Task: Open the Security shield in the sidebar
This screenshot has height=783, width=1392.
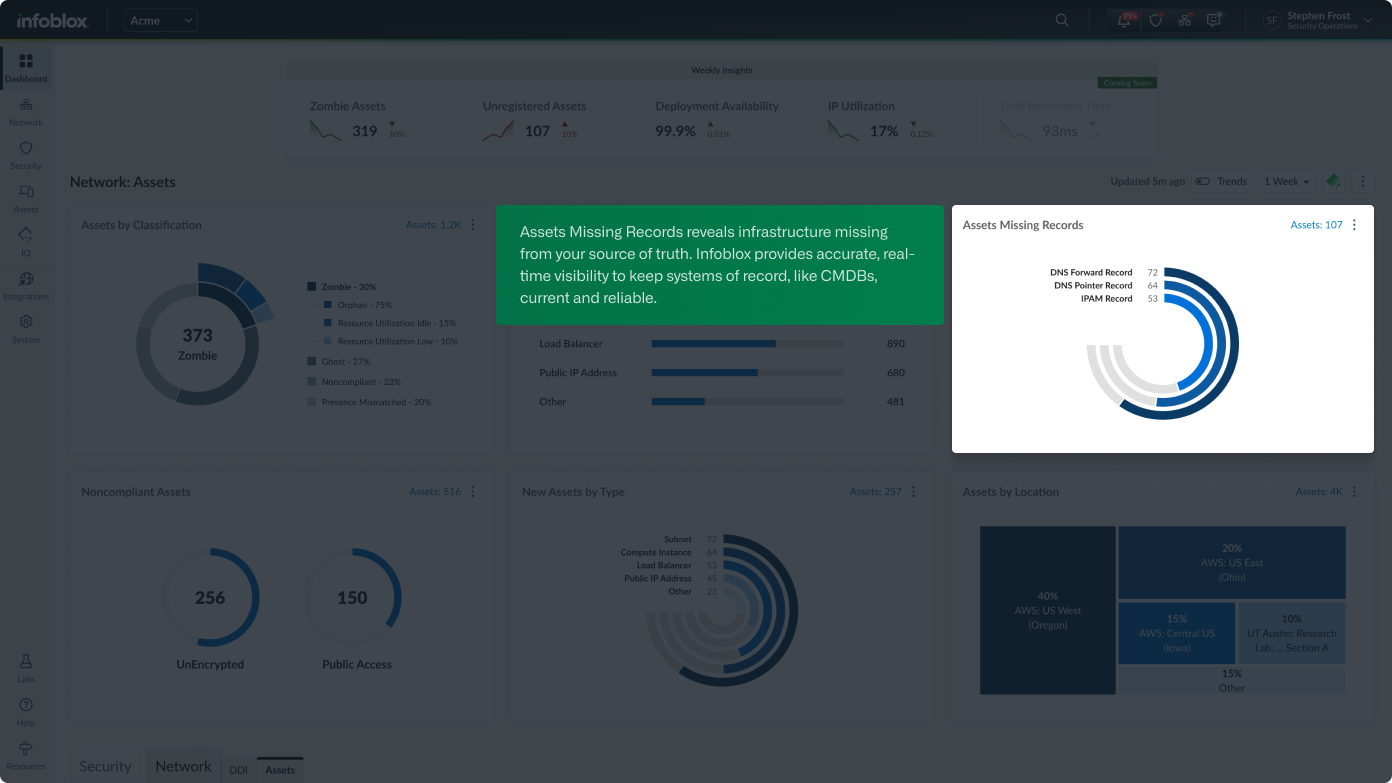Action: [26, 153]
